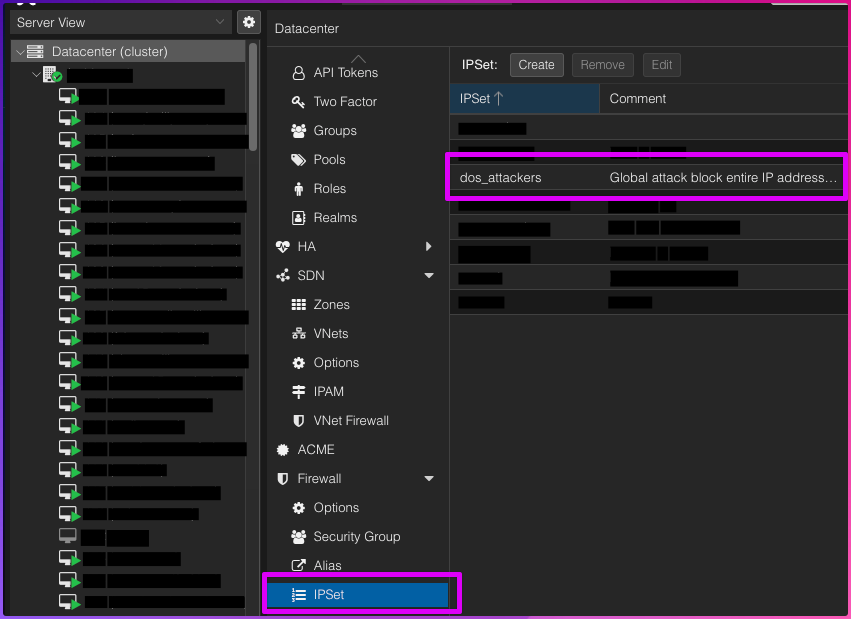
Task: Collapse the SDN section arrow
Action: pyautogui.click(x=429, y=276)
